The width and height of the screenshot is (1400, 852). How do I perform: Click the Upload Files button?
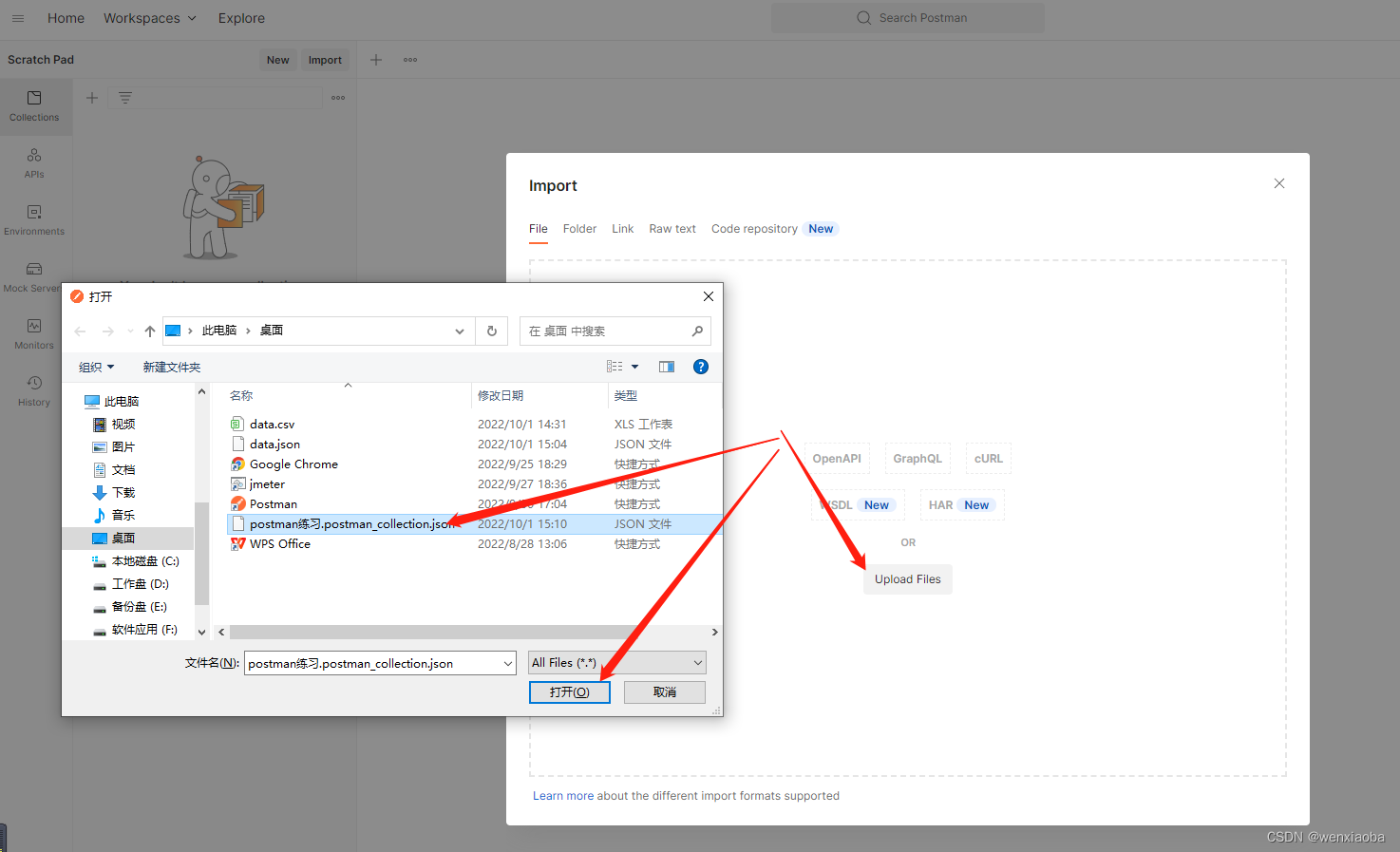908,579
